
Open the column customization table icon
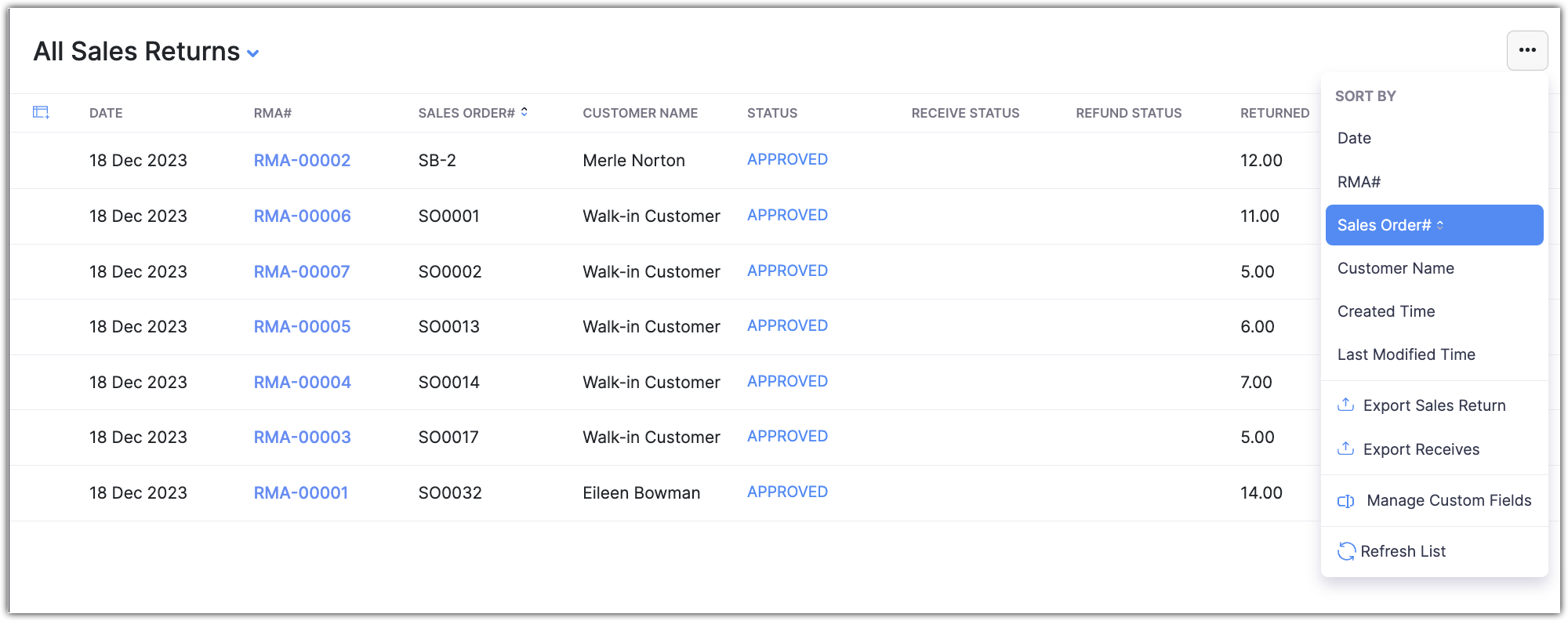[41, 112]
